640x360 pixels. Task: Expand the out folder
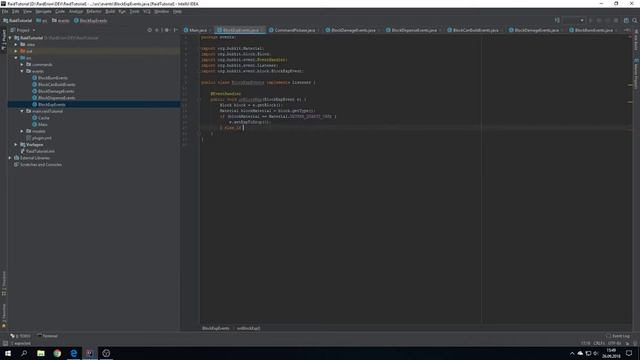click(16, 51)
